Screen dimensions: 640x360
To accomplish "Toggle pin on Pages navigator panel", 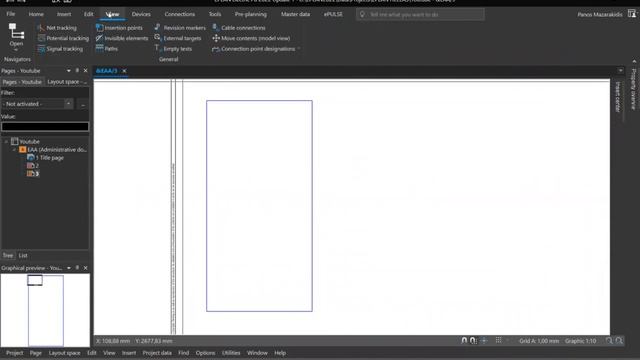I will [77, 71].
